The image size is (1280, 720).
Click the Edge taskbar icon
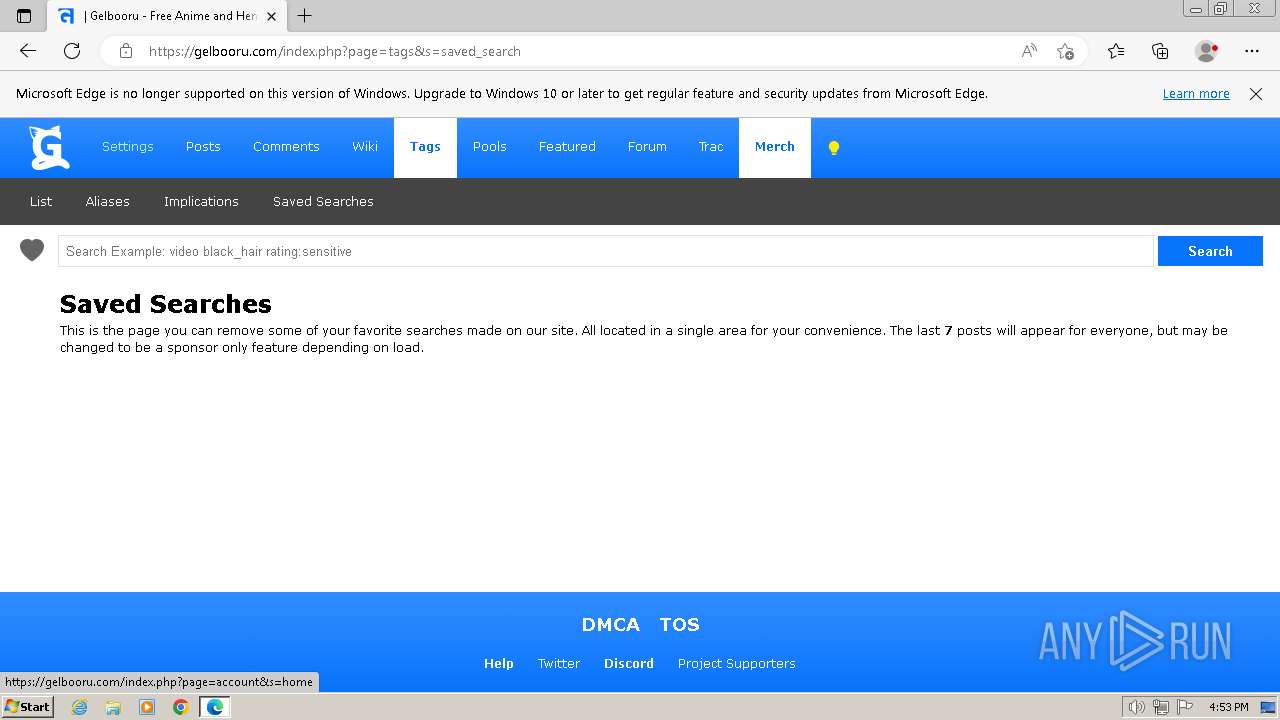[x=215, y=707]
